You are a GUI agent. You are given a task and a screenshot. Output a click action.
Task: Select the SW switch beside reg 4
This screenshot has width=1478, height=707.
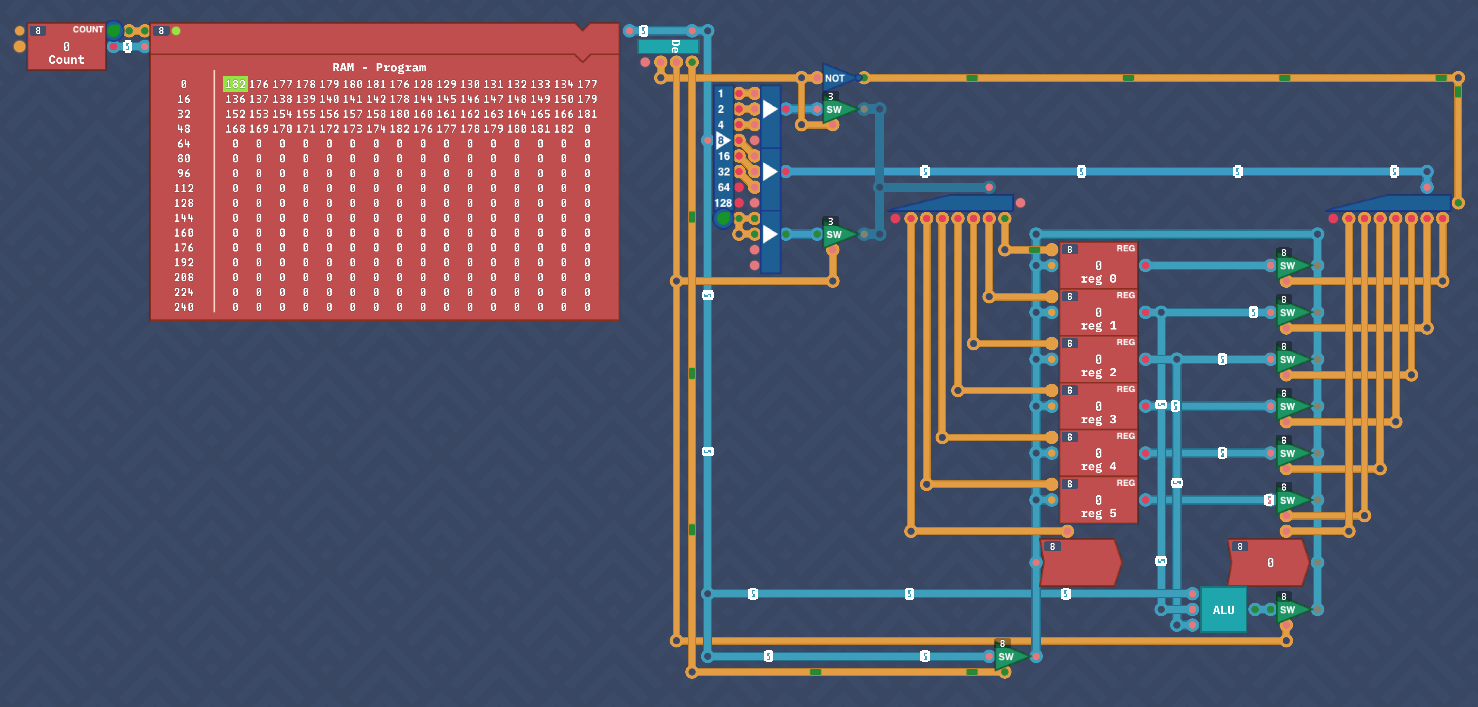1292,453
